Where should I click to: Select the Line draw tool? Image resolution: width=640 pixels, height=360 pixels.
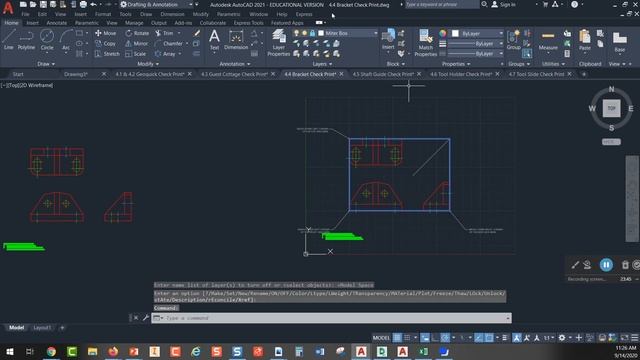pyautogui.click(x=9, y=40)
